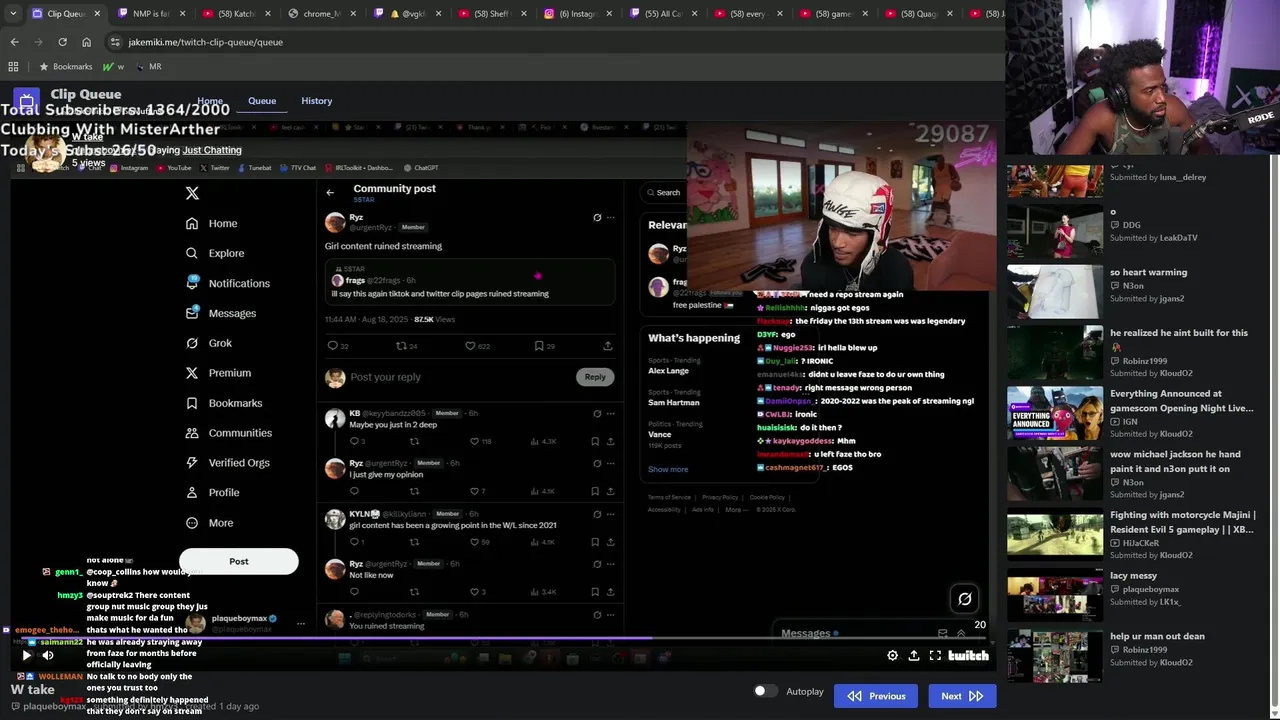Open the Bookmarks folder
Image resolution: width=1280 pixels, height=720 pixels.
pos(65,66)
